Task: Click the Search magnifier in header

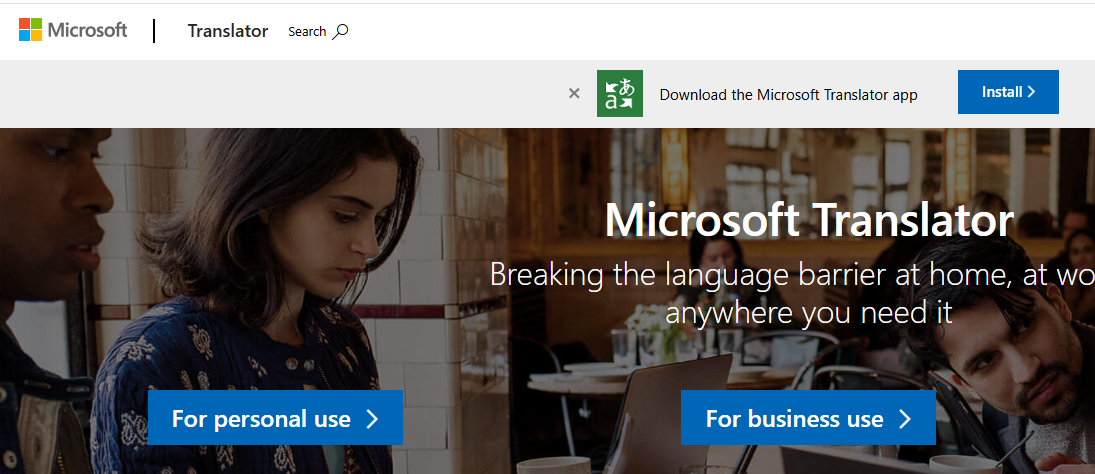Action: coord(340,31)
